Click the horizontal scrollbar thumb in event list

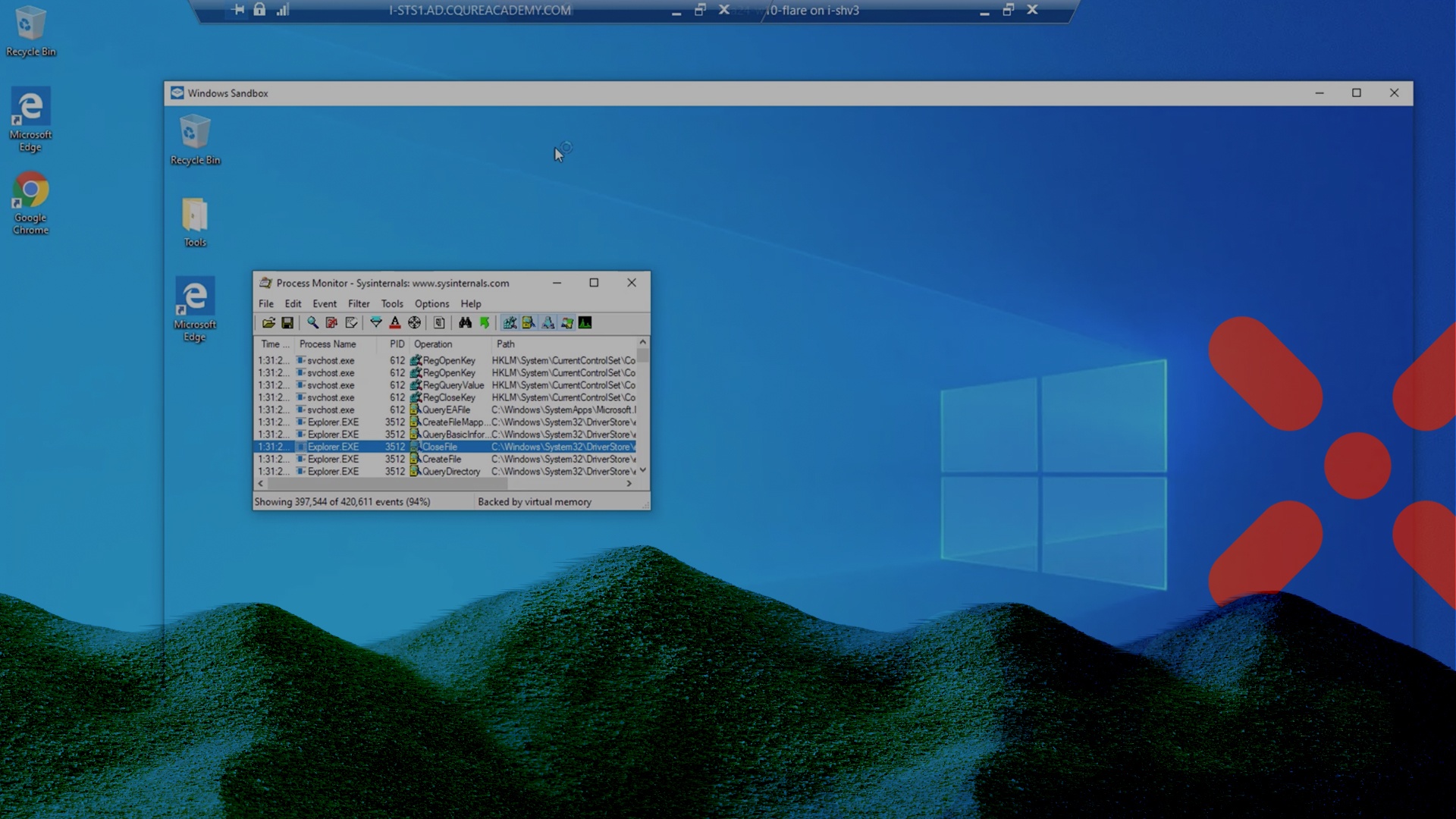387,484
